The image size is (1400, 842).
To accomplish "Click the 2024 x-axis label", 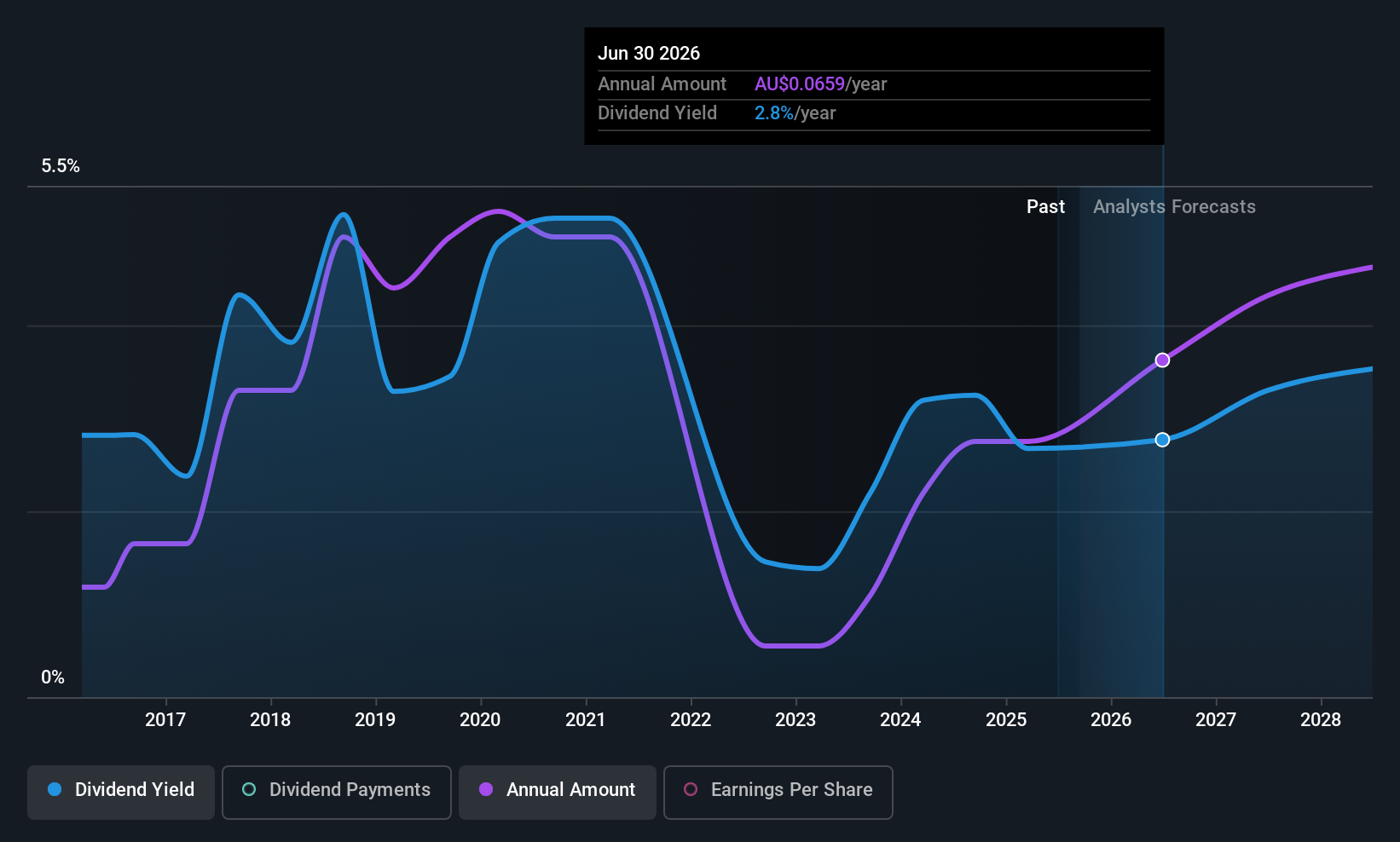I will tap(900, 720).
